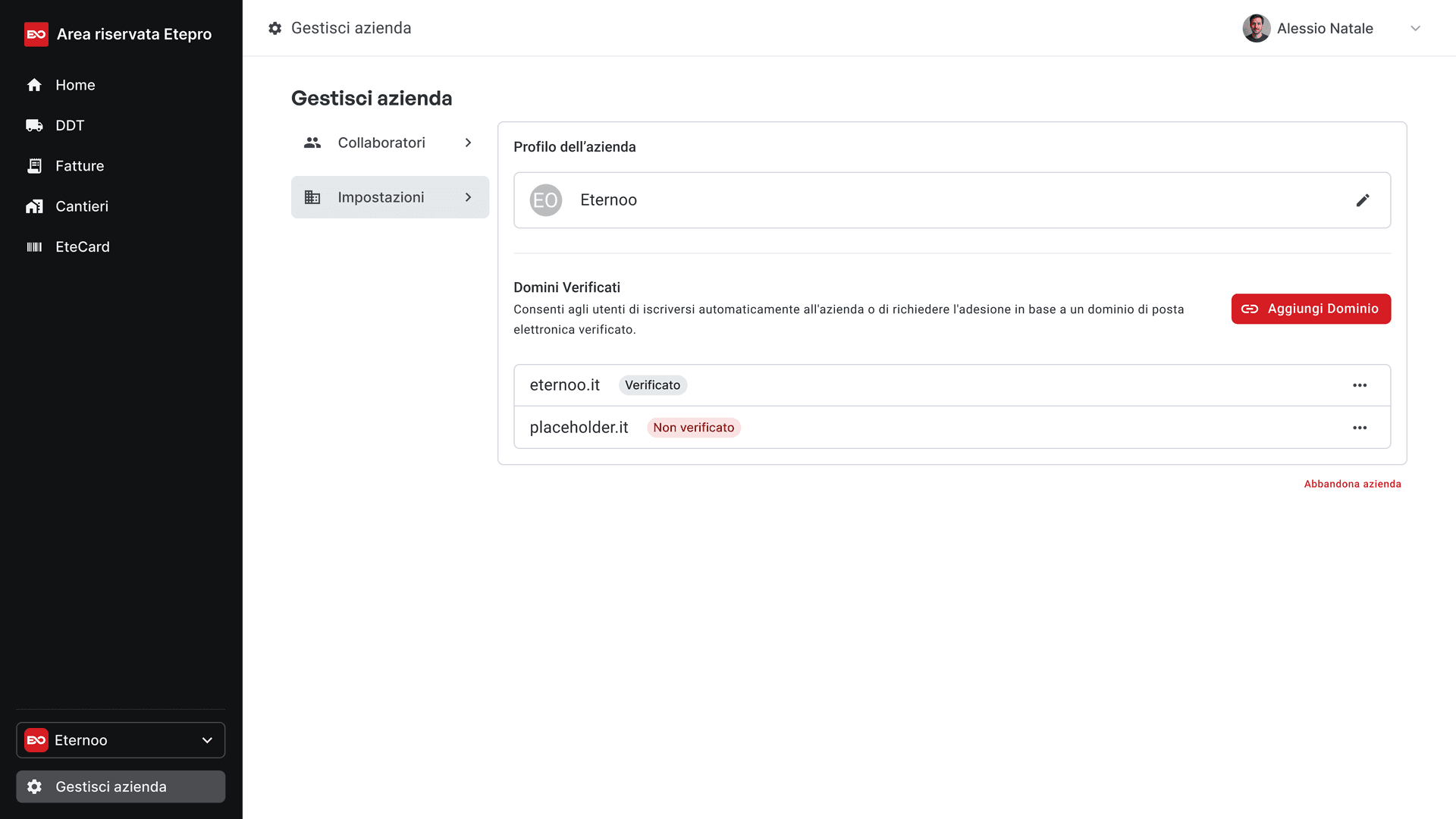Viewport: 1456px width, 819px height.
Task: Click Alessio Natale's profile photo
Action: pos(1256,29)
